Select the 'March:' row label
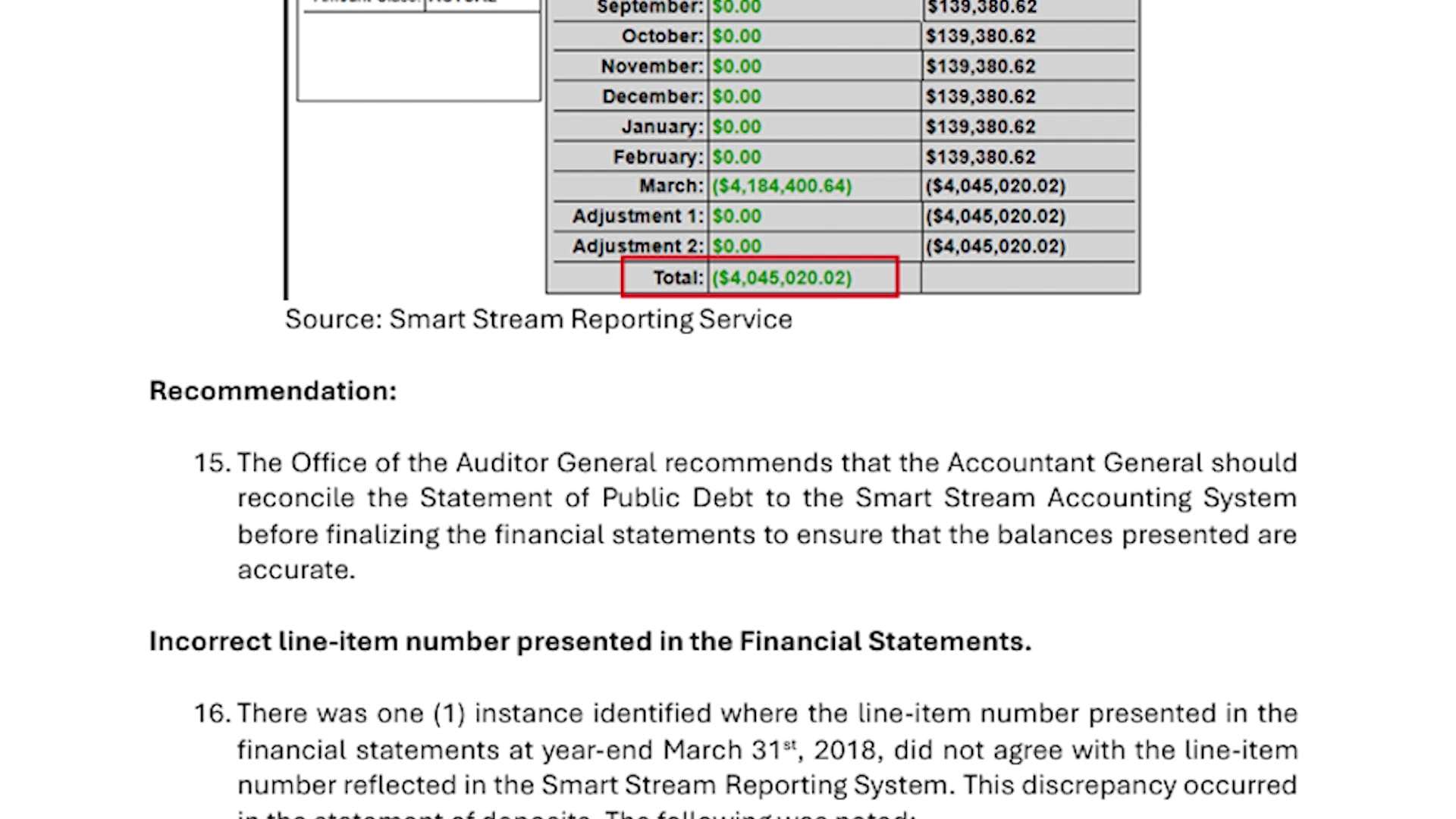1456x819 pixels. 671,187
